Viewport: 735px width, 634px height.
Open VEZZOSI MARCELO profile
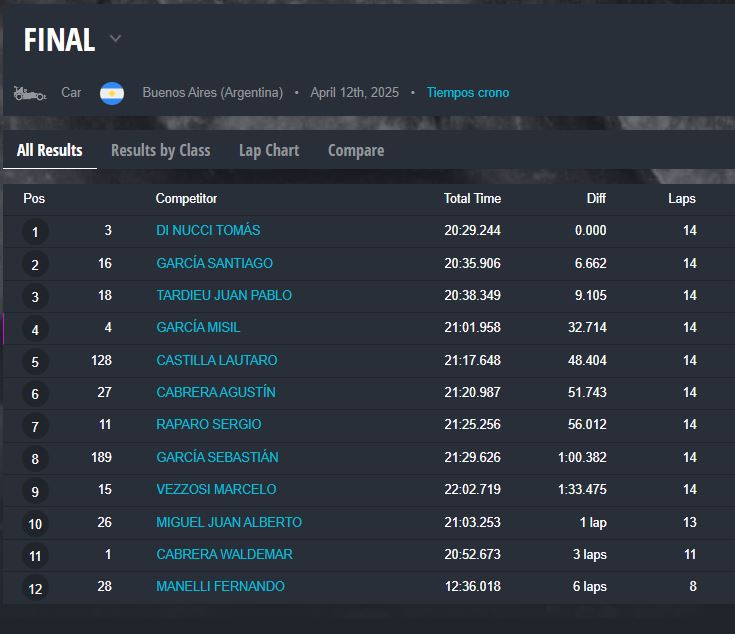(216, 490)
